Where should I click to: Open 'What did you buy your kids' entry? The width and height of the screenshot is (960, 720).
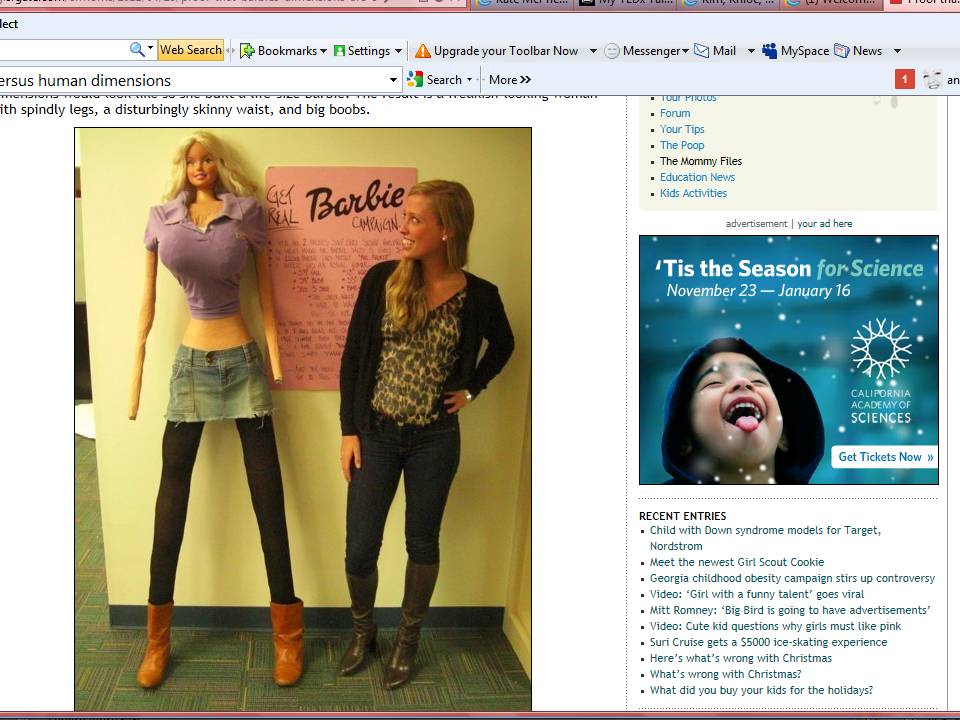tap(761, 690)
